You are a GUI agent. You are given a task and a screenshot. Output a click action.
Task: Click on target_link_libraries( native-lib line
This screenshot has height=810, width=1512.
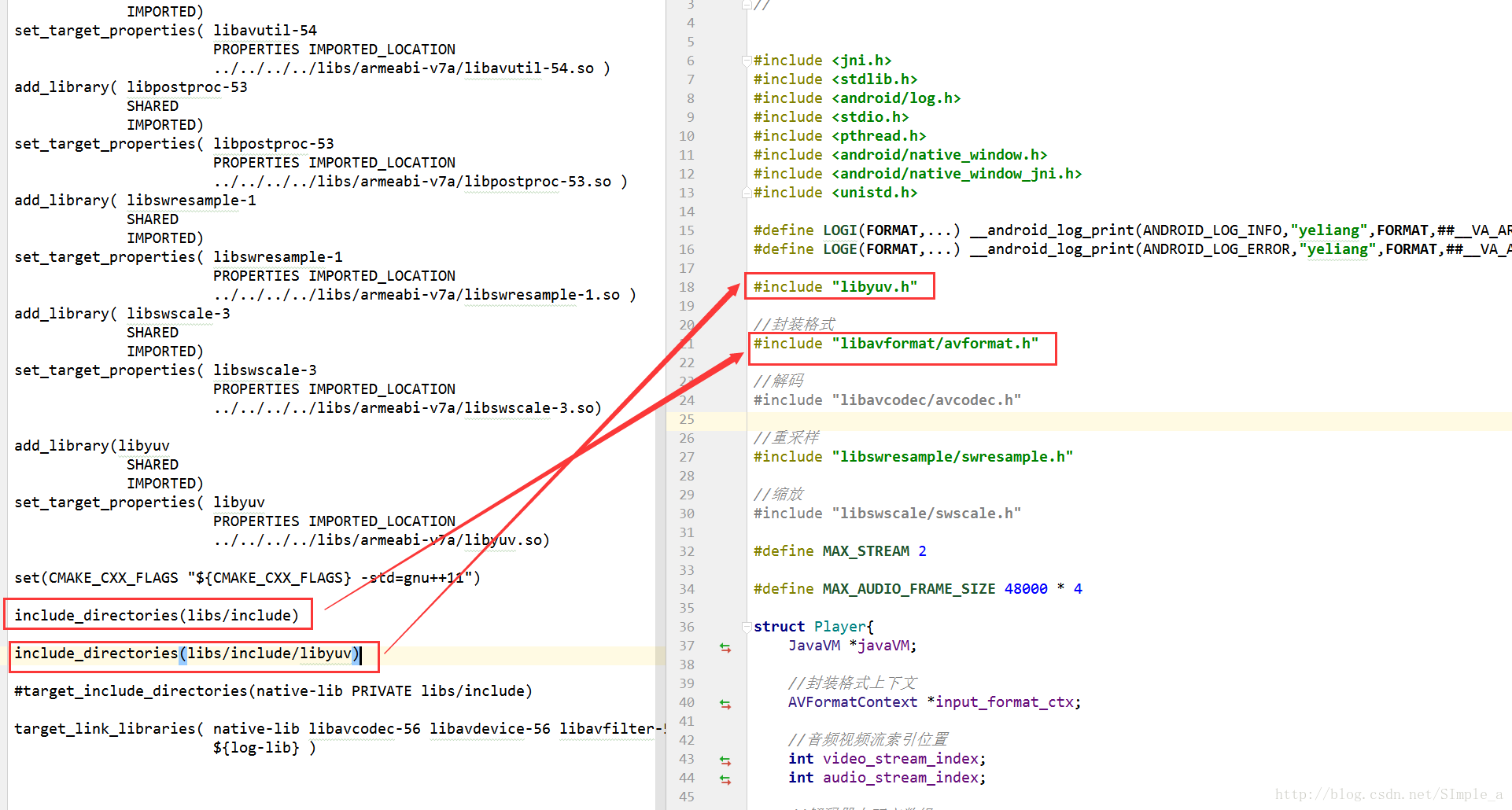coord(339,728)
